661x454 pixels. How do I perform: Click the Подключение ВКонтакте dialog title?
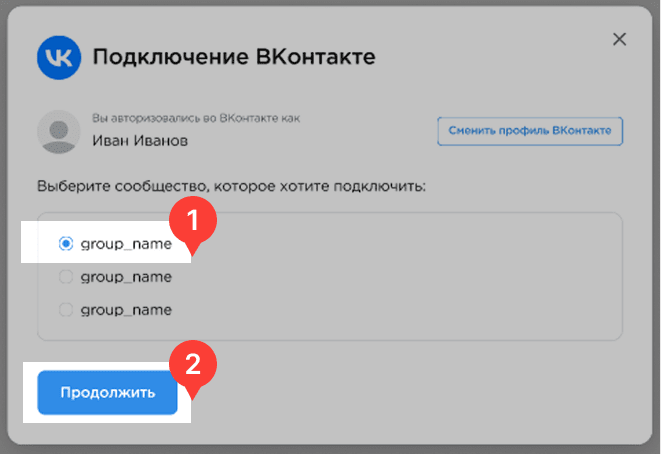click(233, 57)
